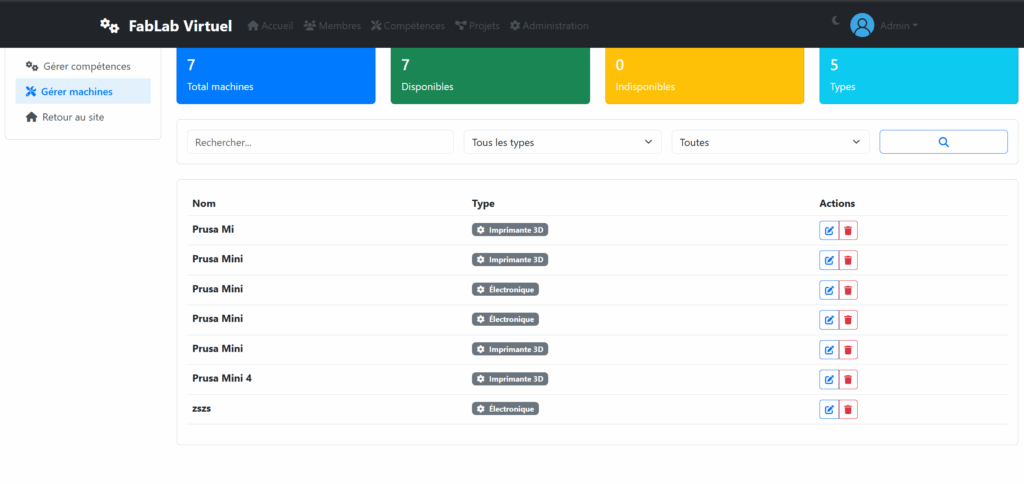This screenshot has width=1024, height=484.
Task: Edit the zszs machine
Action: point(829,410)
